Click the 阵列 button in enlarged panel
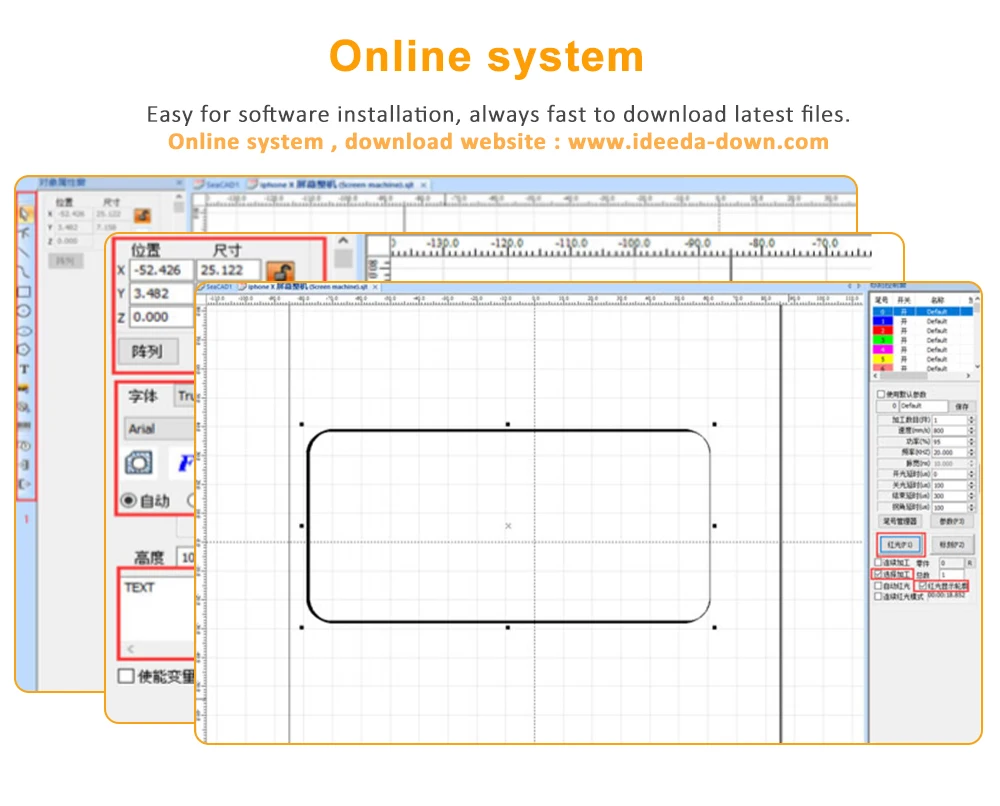 coord(148,351)
